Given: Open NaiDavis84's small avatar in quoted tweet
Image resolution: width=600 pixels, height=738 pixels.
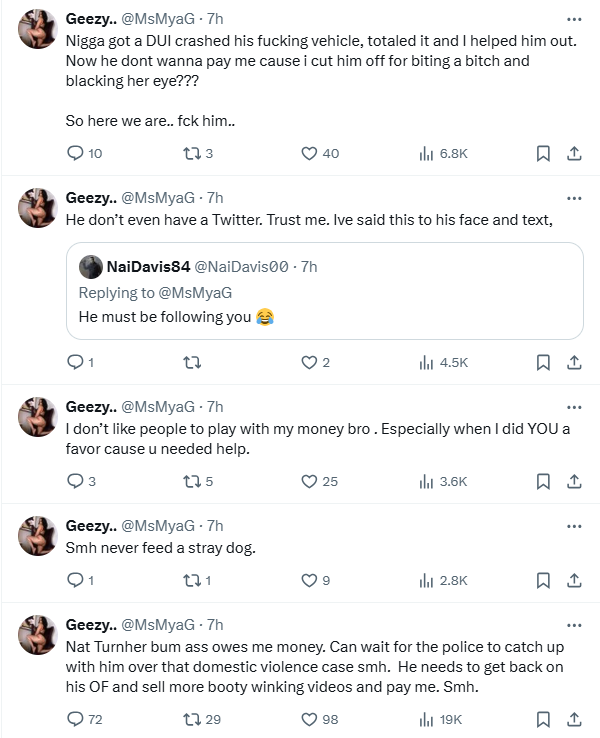Looking at the screenshot, I should pyautogui.click(x=90, y=266).
